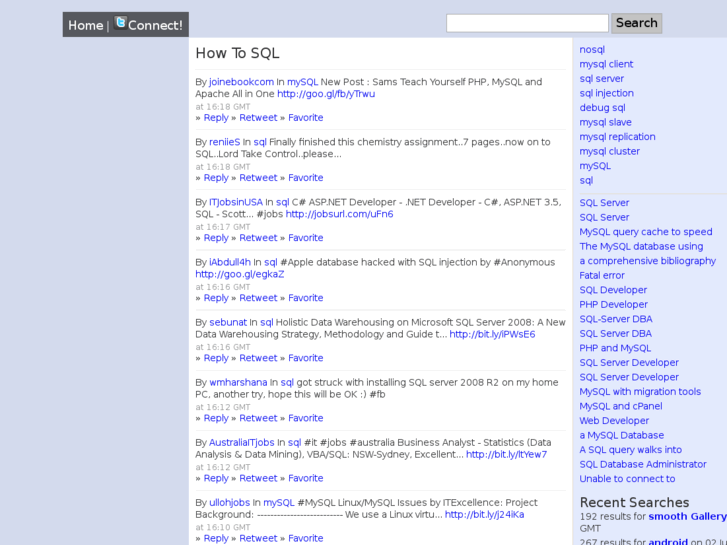This screenshot has width=727, height=545.
Task: Reply to wmharshana's tweet
Action: [216, 418]
